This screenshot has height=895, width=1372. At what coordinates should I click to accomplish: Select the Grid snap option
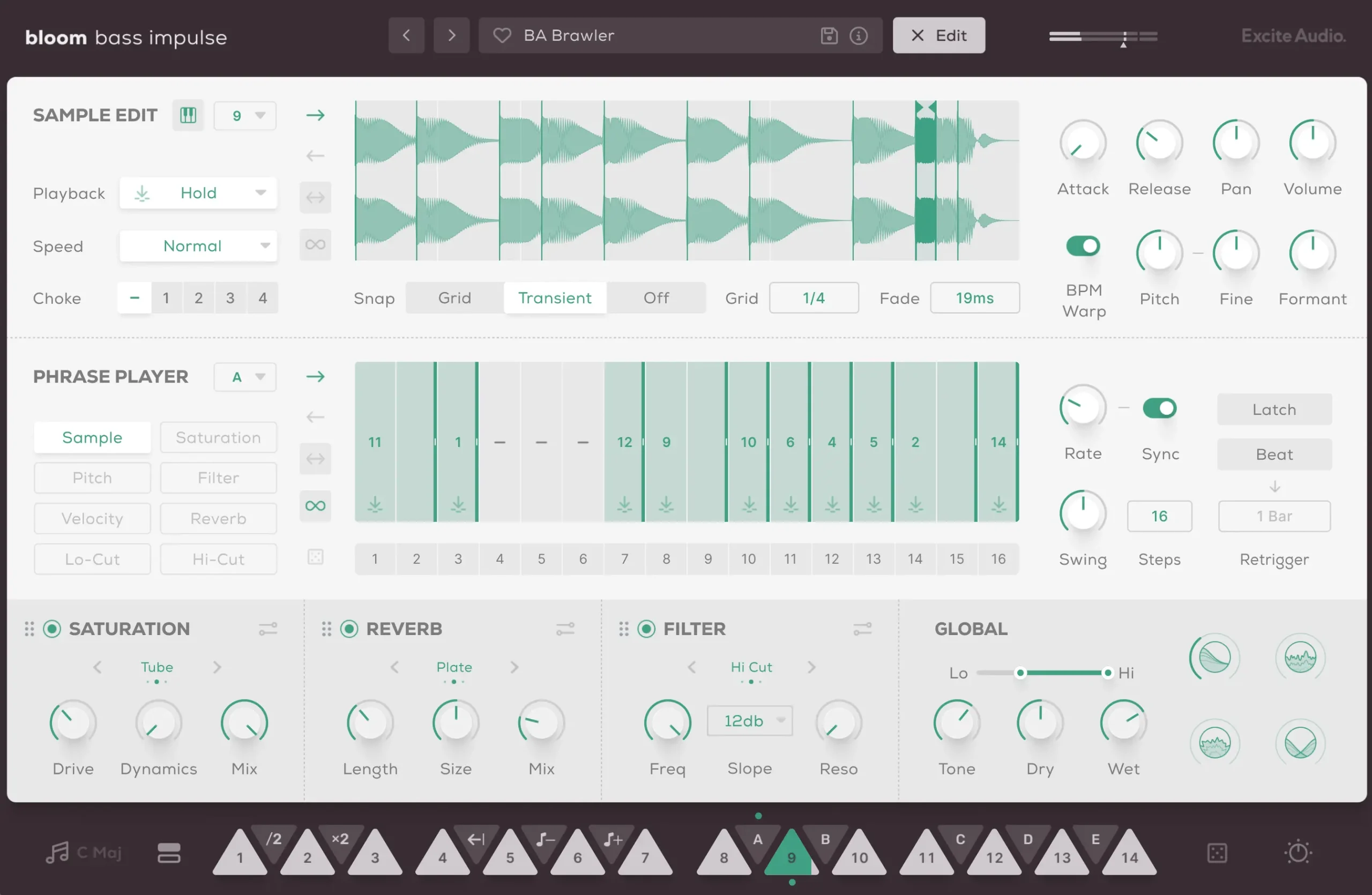(454, 298)
